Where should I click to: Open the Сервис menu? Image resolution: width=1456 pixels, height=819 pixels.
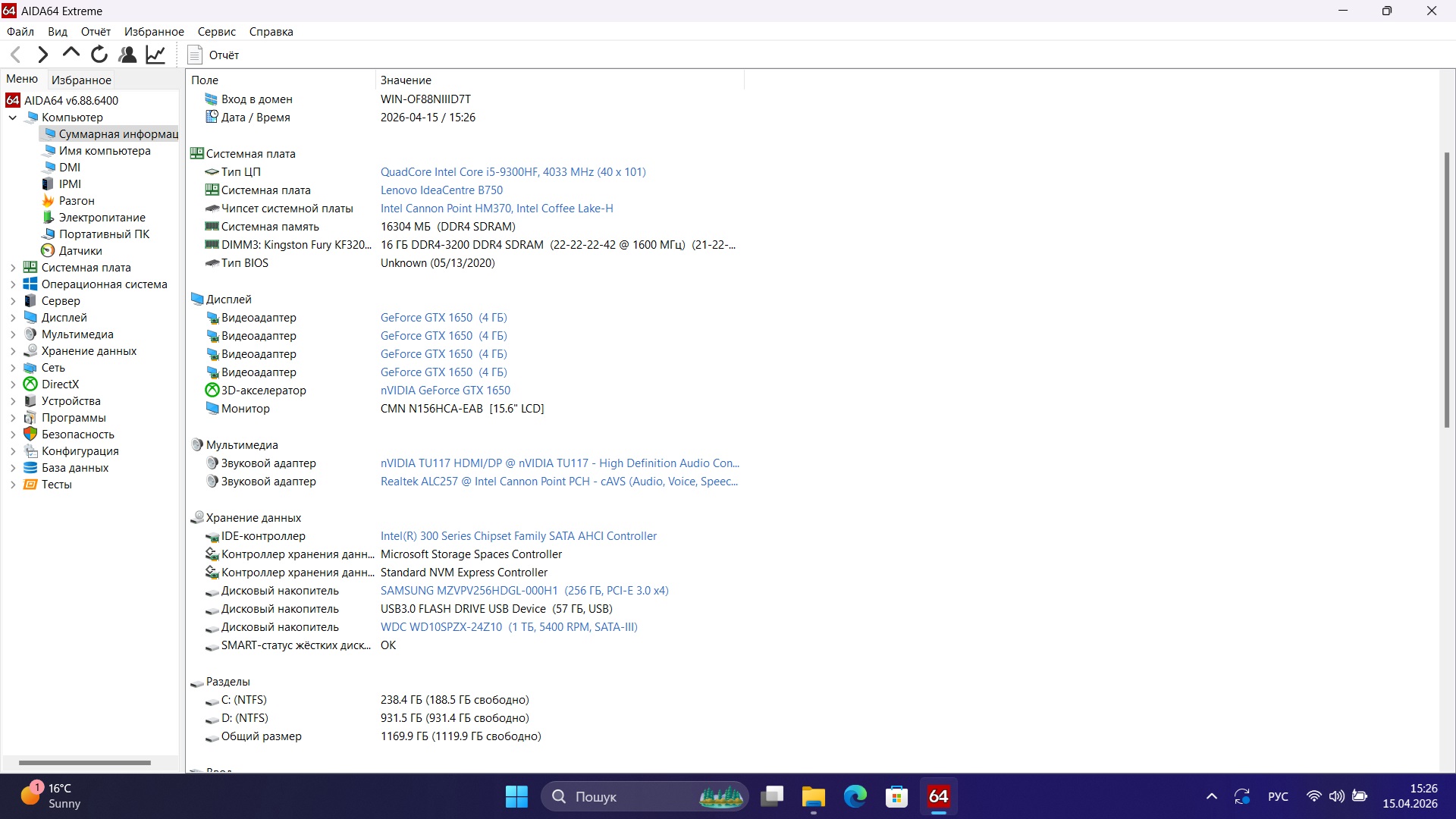pos(217,31)
